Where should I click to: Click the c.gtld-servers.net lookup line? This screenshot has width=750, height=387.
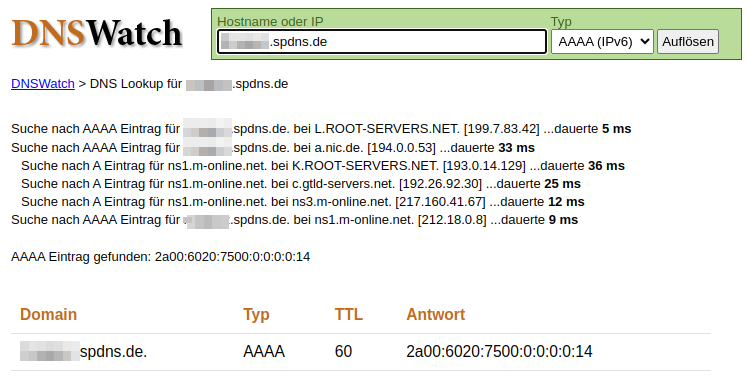[301, 184]
